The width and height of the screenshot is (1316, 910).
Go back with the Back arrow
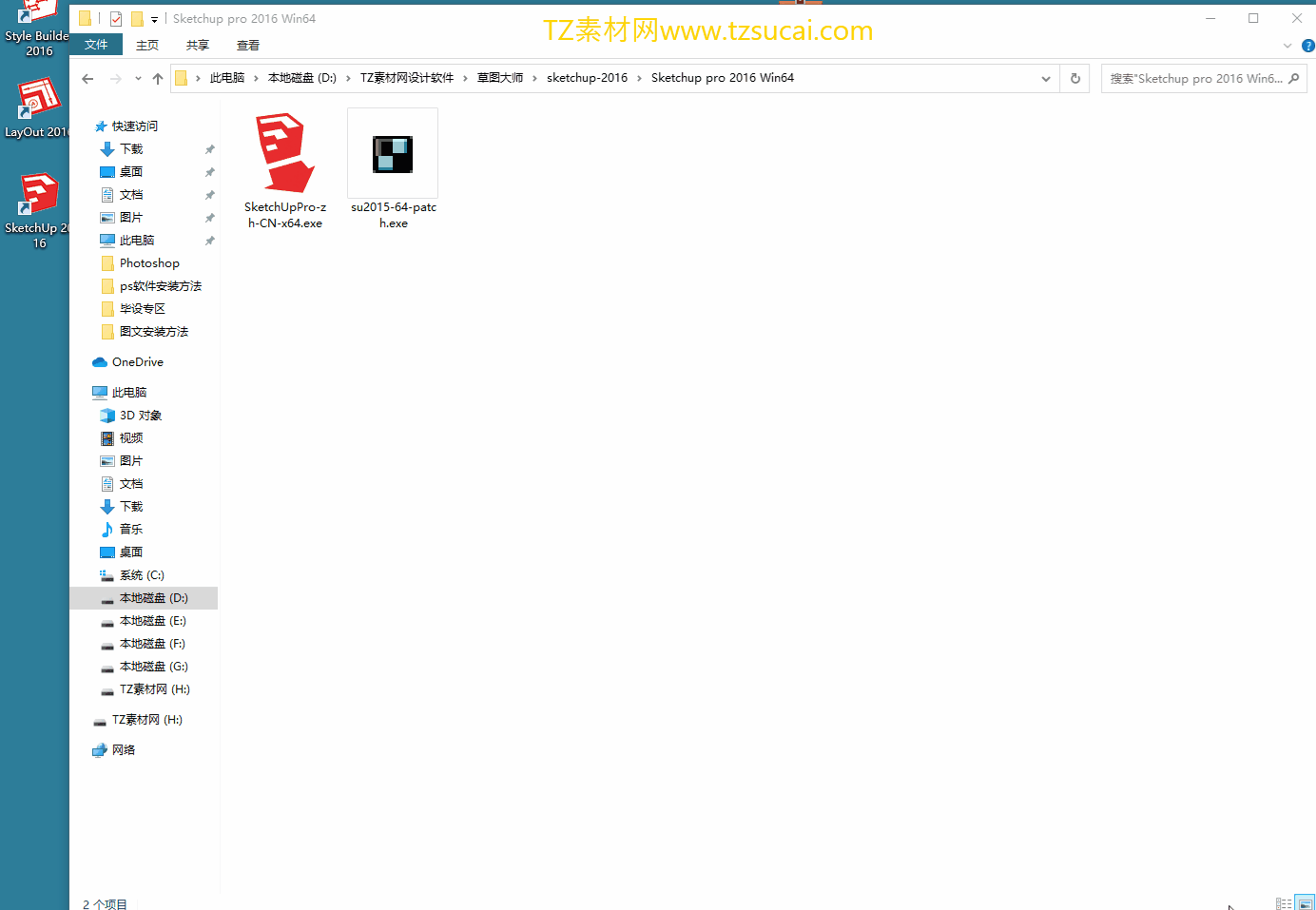[87, 79]
